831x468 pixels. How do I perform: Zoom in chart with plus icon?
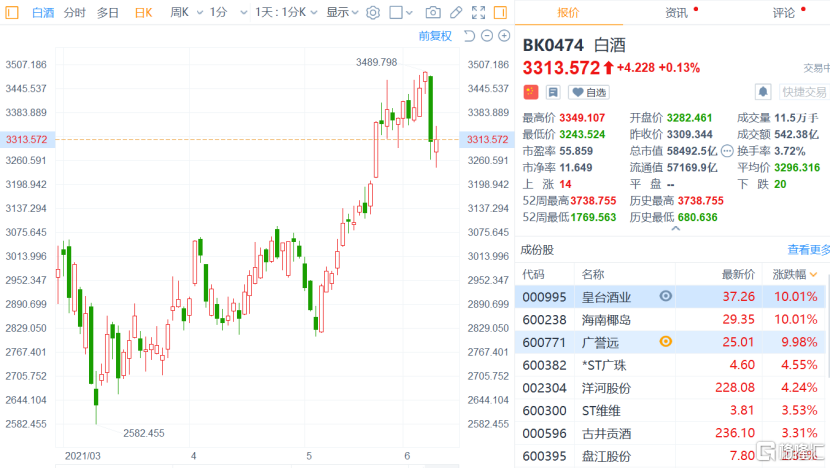(x=504, y=36)
